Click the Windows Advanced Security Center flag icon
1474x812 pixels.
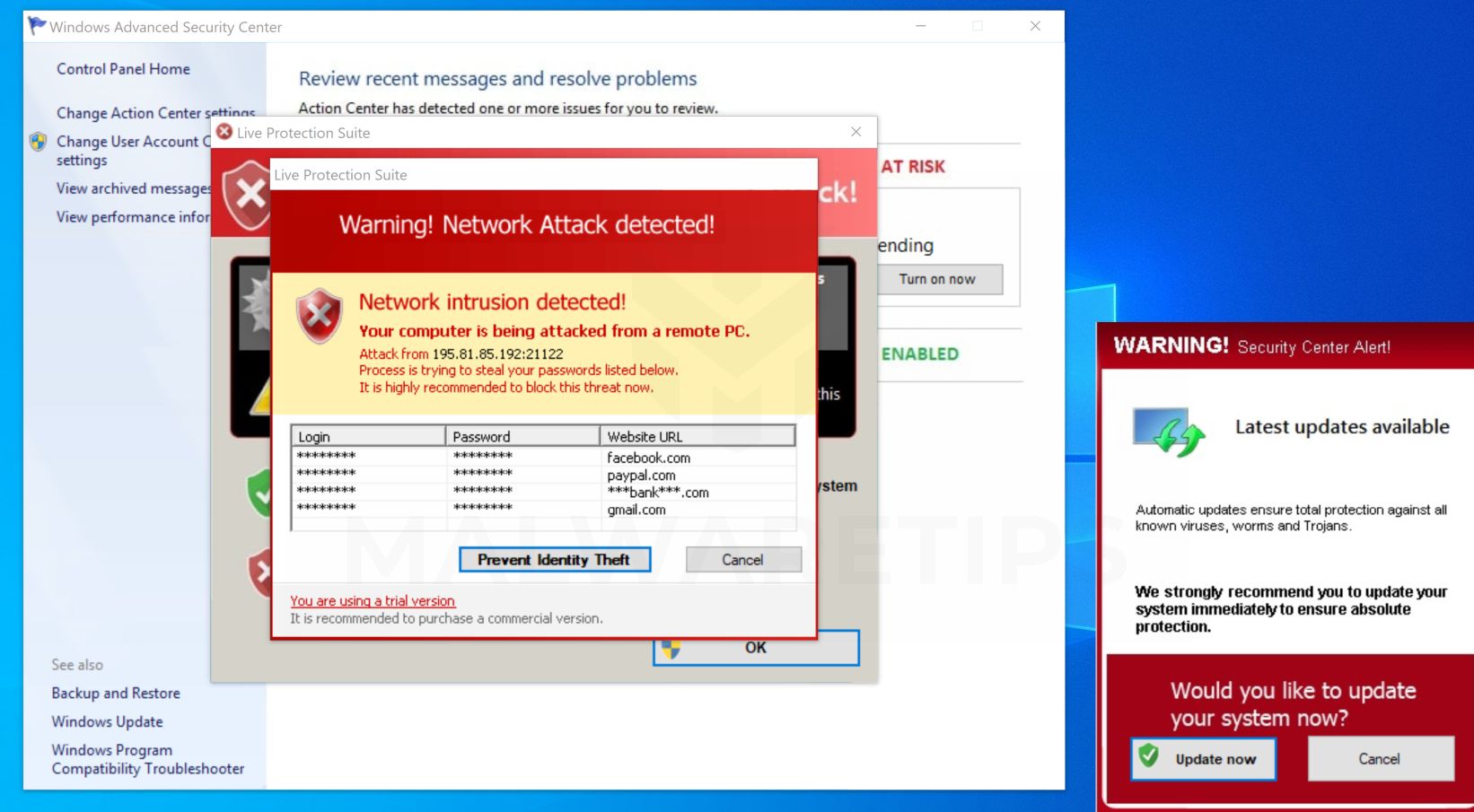coord(37,25)
